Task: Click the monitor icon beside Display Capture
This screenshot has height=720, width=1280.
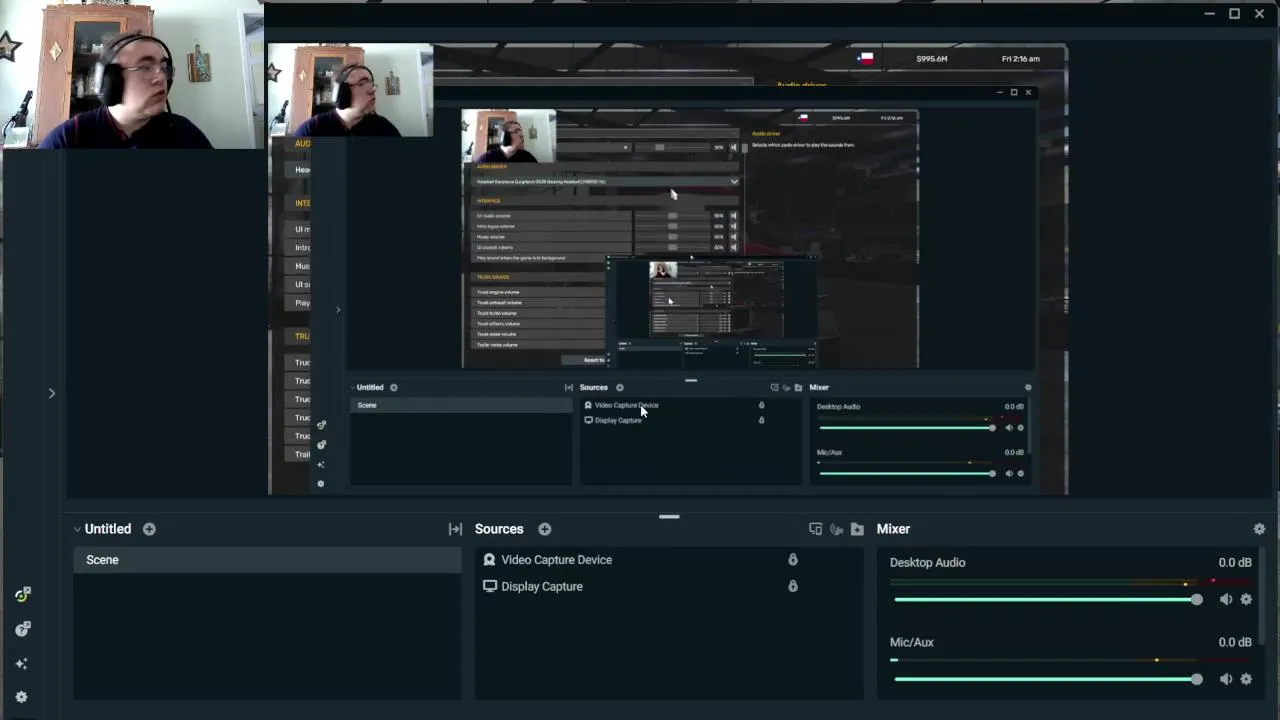Action: click(x=489, y=586)
